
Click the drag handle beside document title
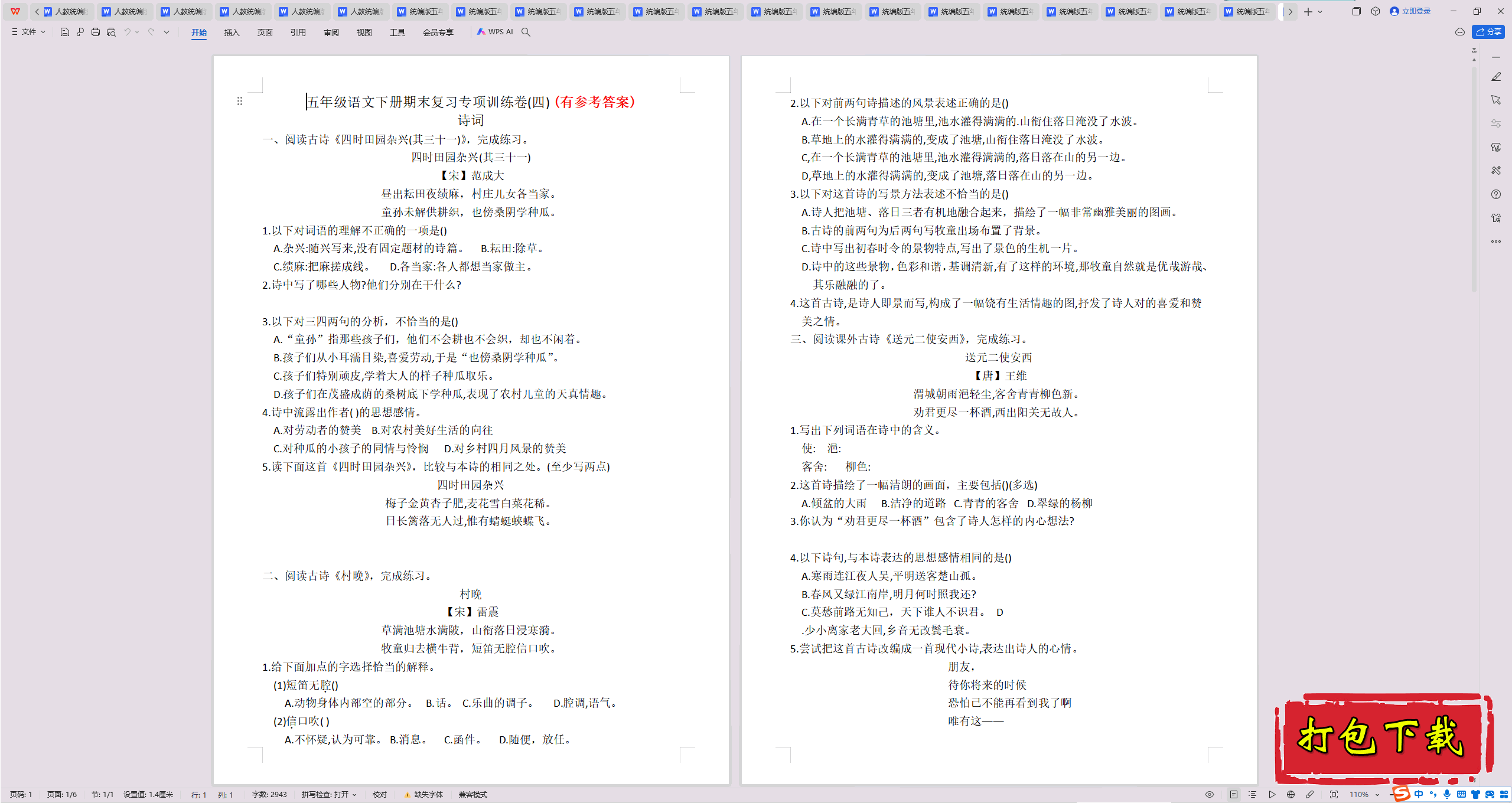(240, 102)
